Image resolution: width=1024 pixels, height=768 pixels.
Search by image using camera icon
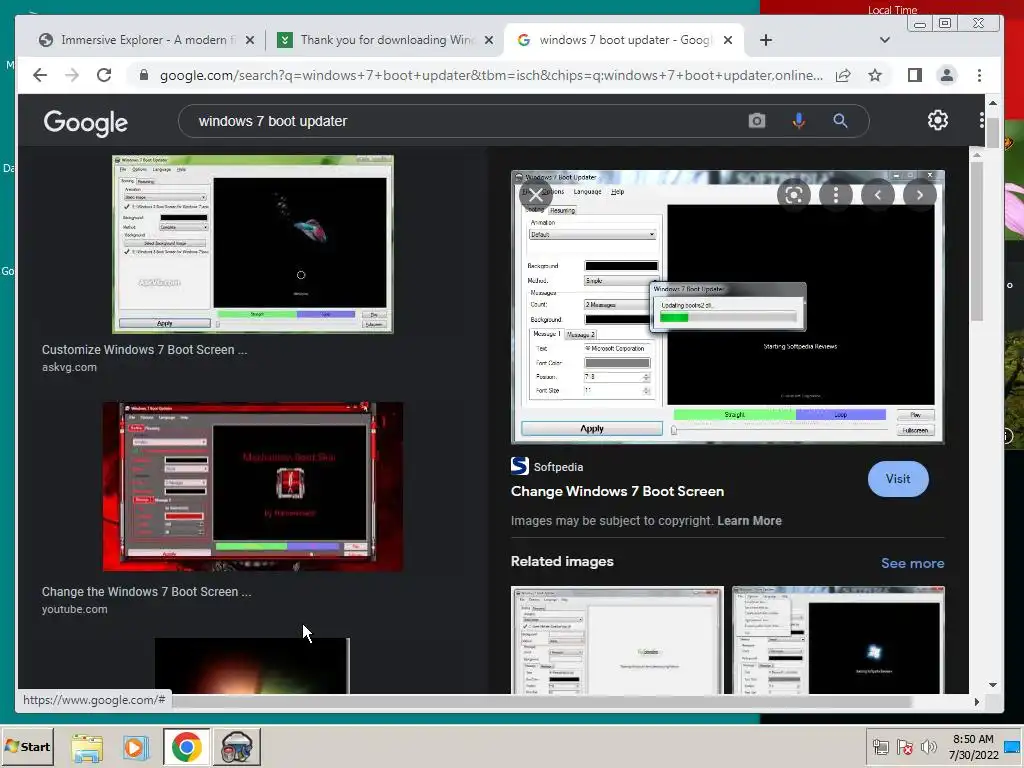(756, 121)
